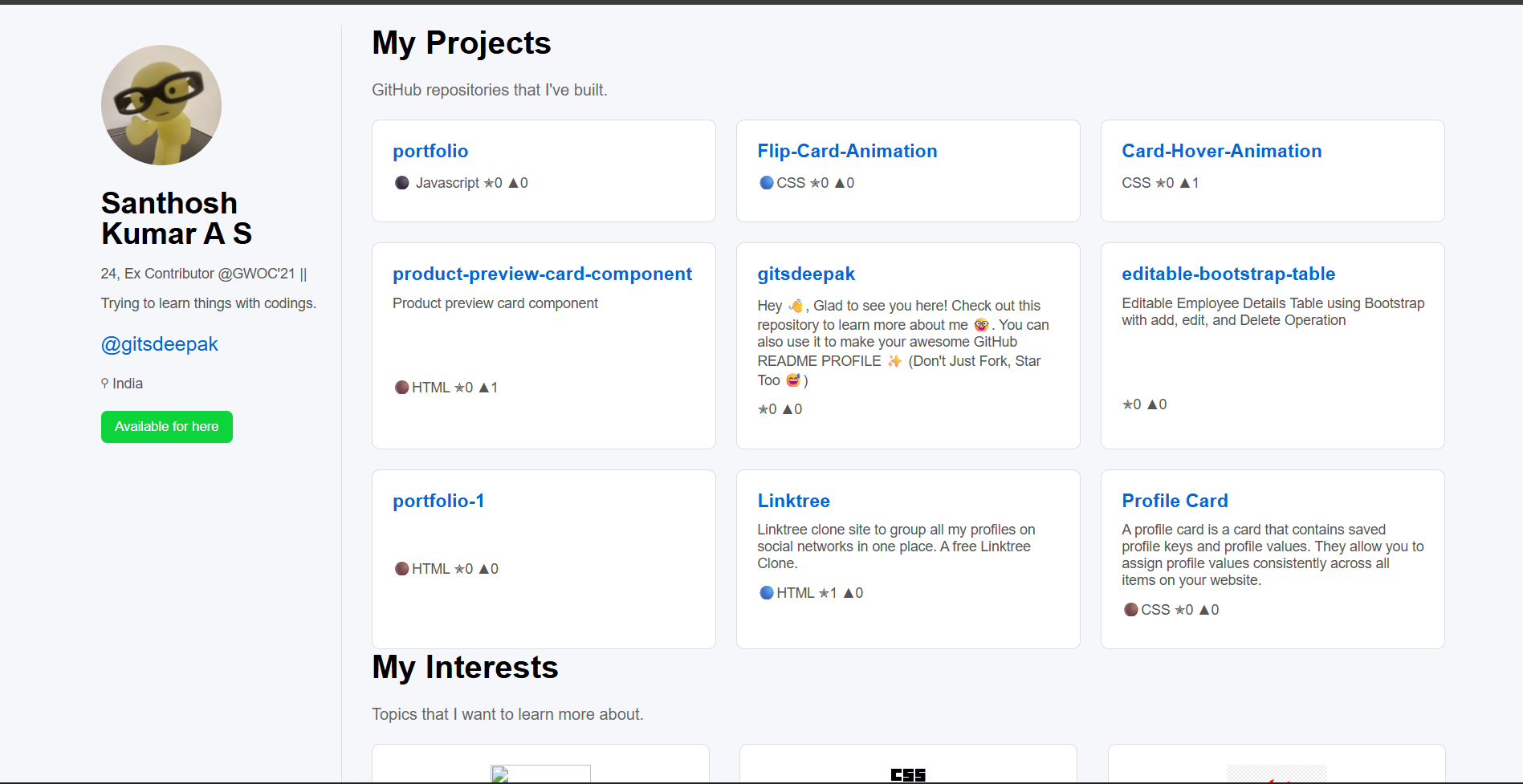1523x784 pixels.
Task: Open the editable-bootstrap-table repository
Action: [1228, 274]
